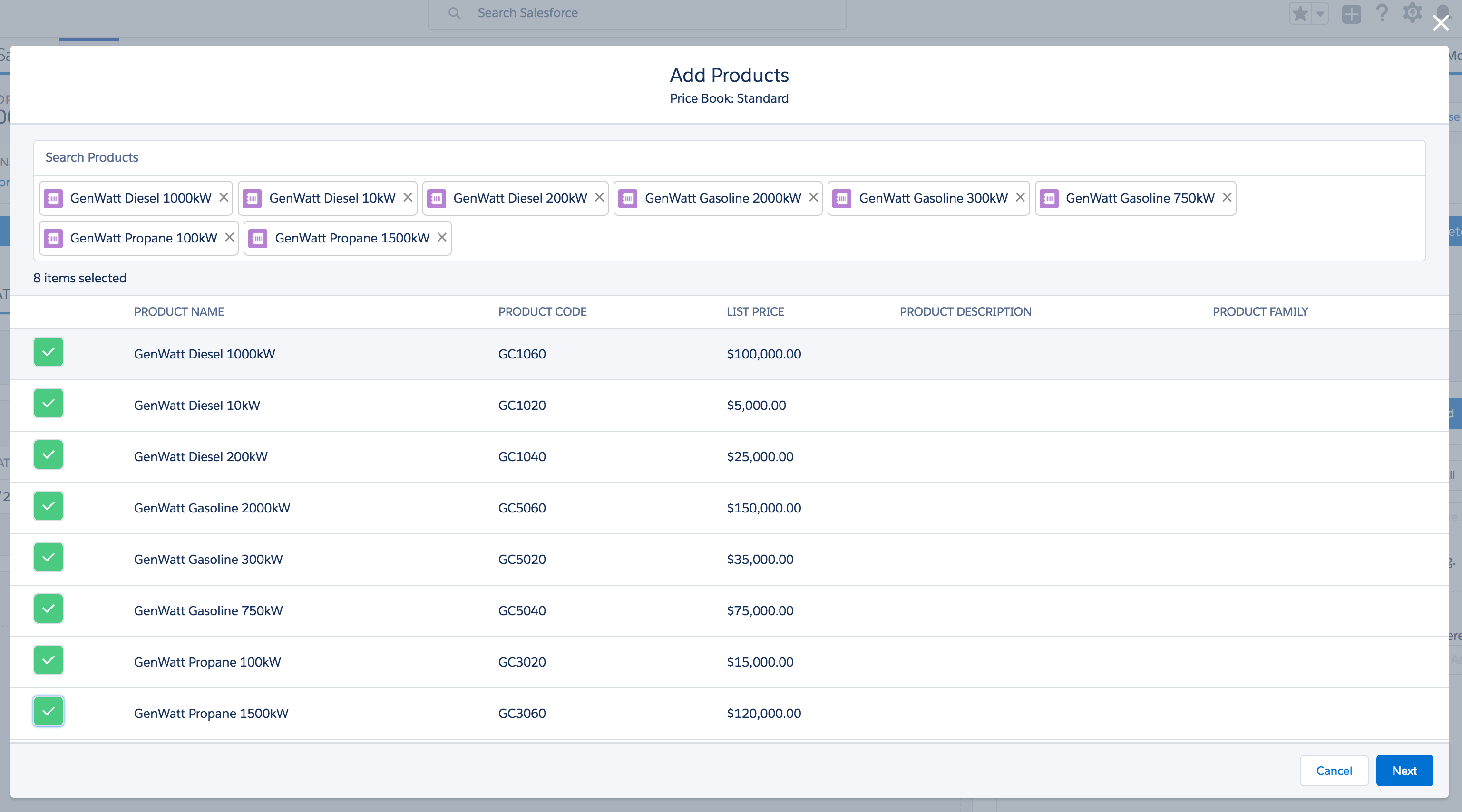Click the List Price column header
The width and height of the screenshot is (1462, 812).
pos(755,311)
